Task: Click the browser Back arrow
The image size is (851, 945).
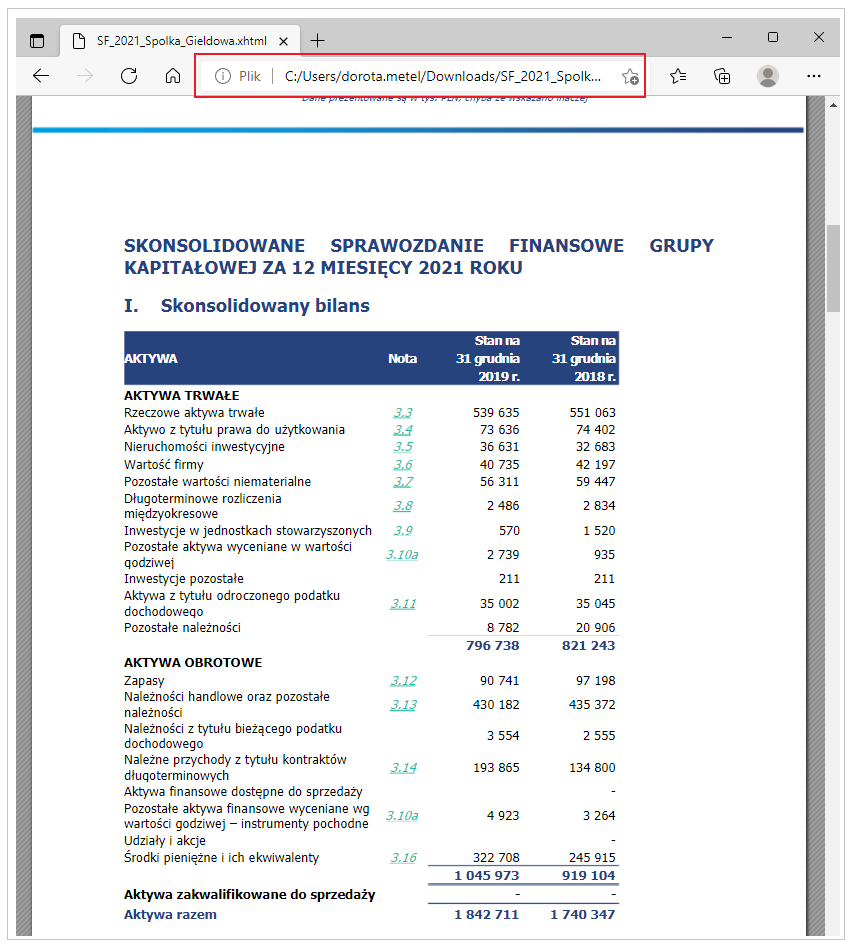Action: [x=41, y=76]
